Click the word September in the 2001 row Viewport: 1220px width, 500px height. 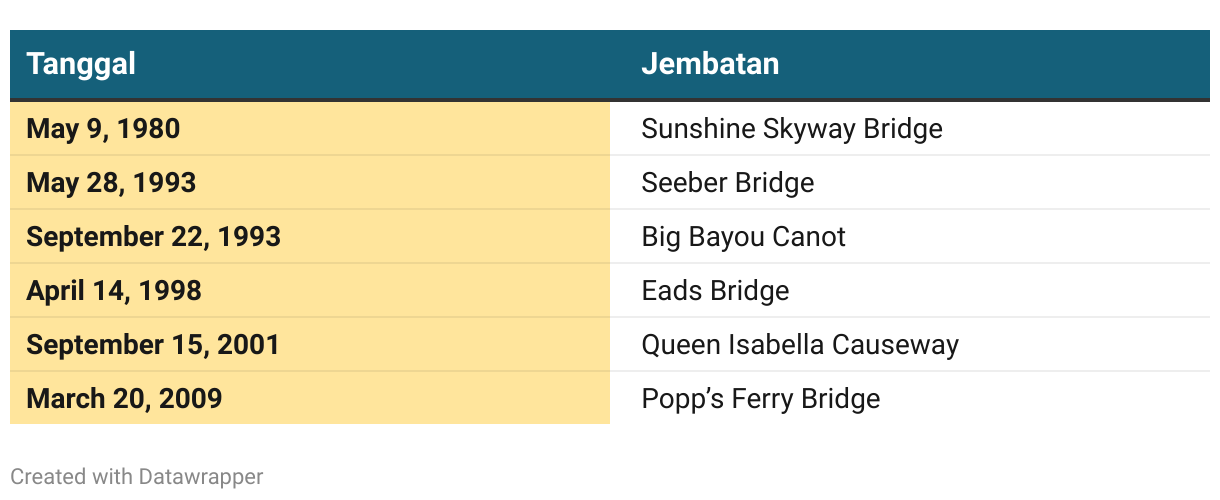[x=85, y=345]
